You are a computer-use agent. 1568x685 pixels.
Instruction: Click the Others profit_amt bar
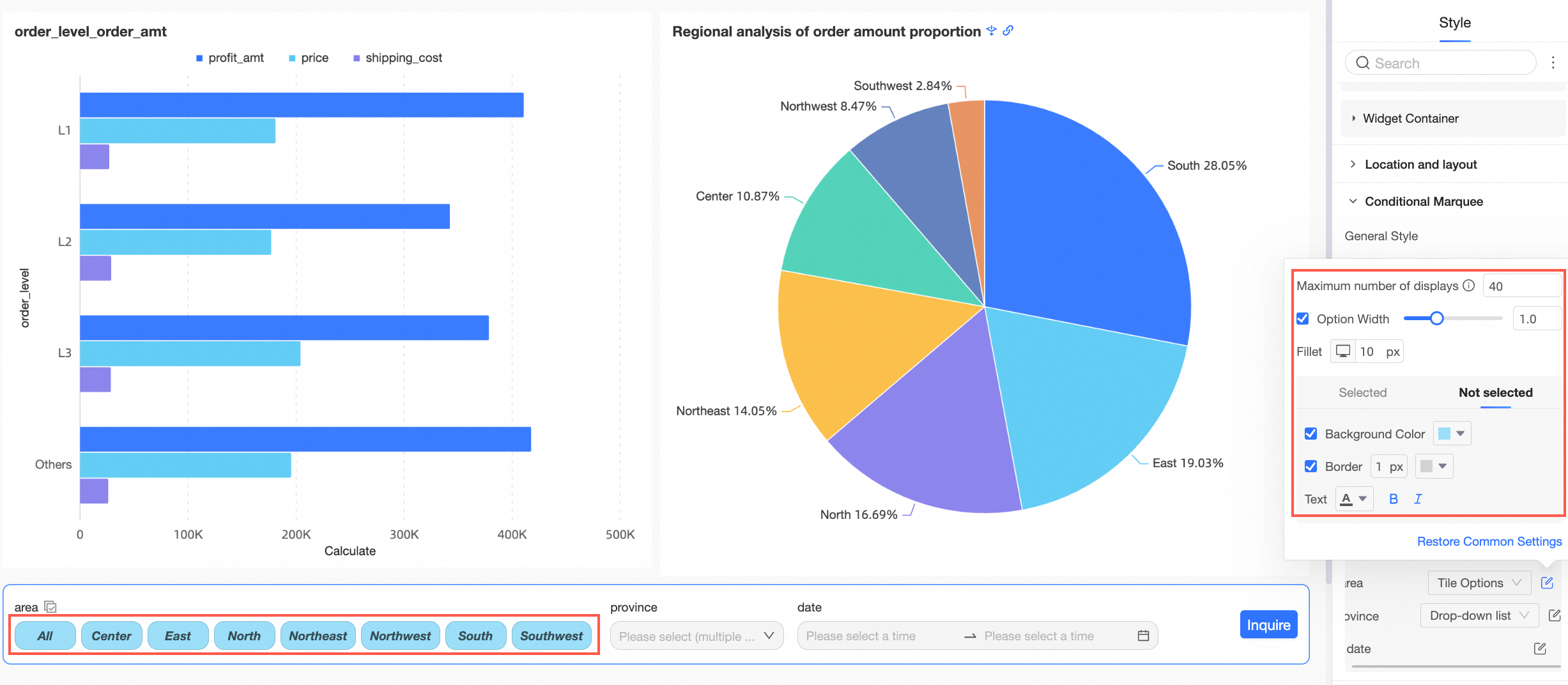coord(305,439)
